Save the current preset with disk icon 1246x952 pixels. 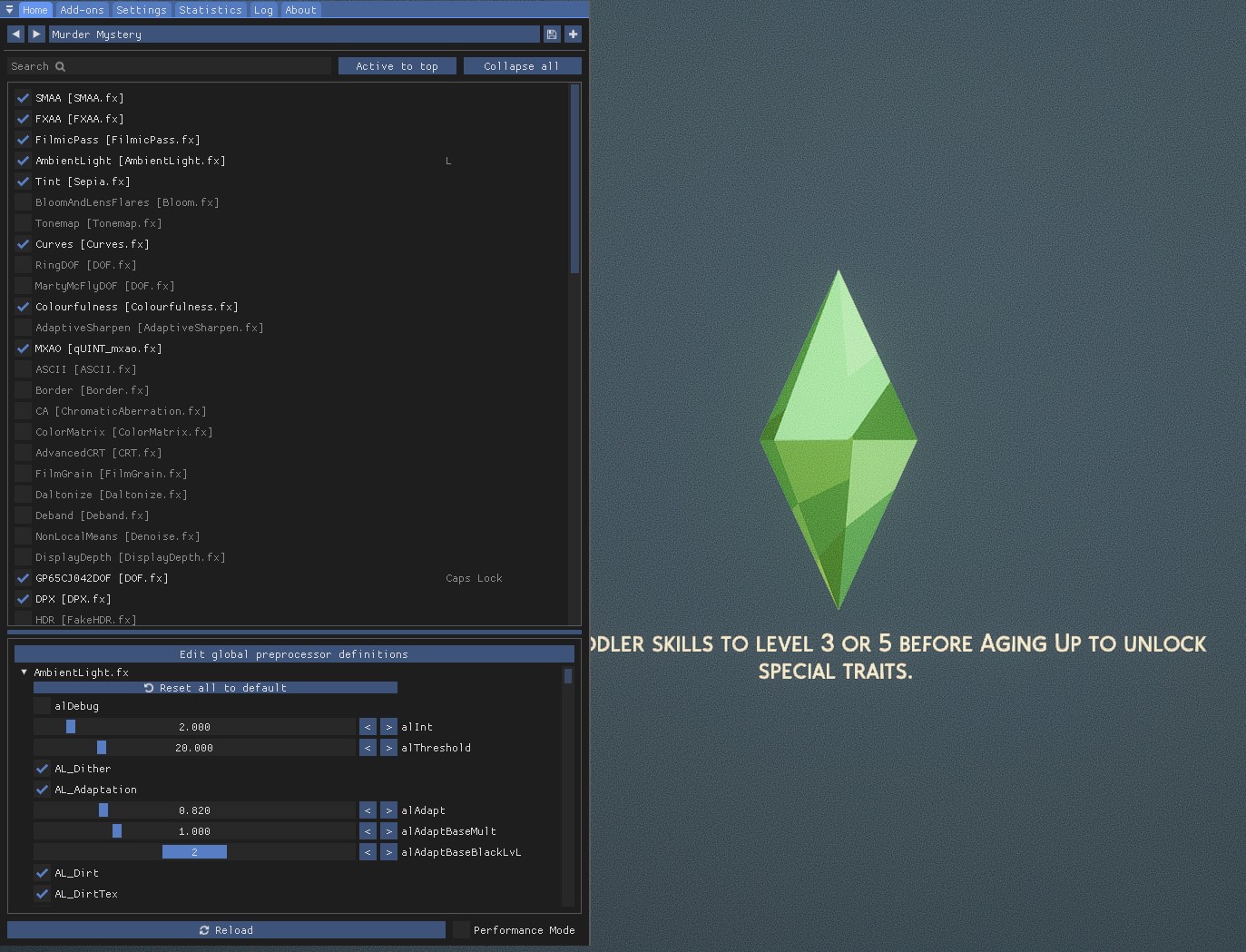(x=551, y=34)
